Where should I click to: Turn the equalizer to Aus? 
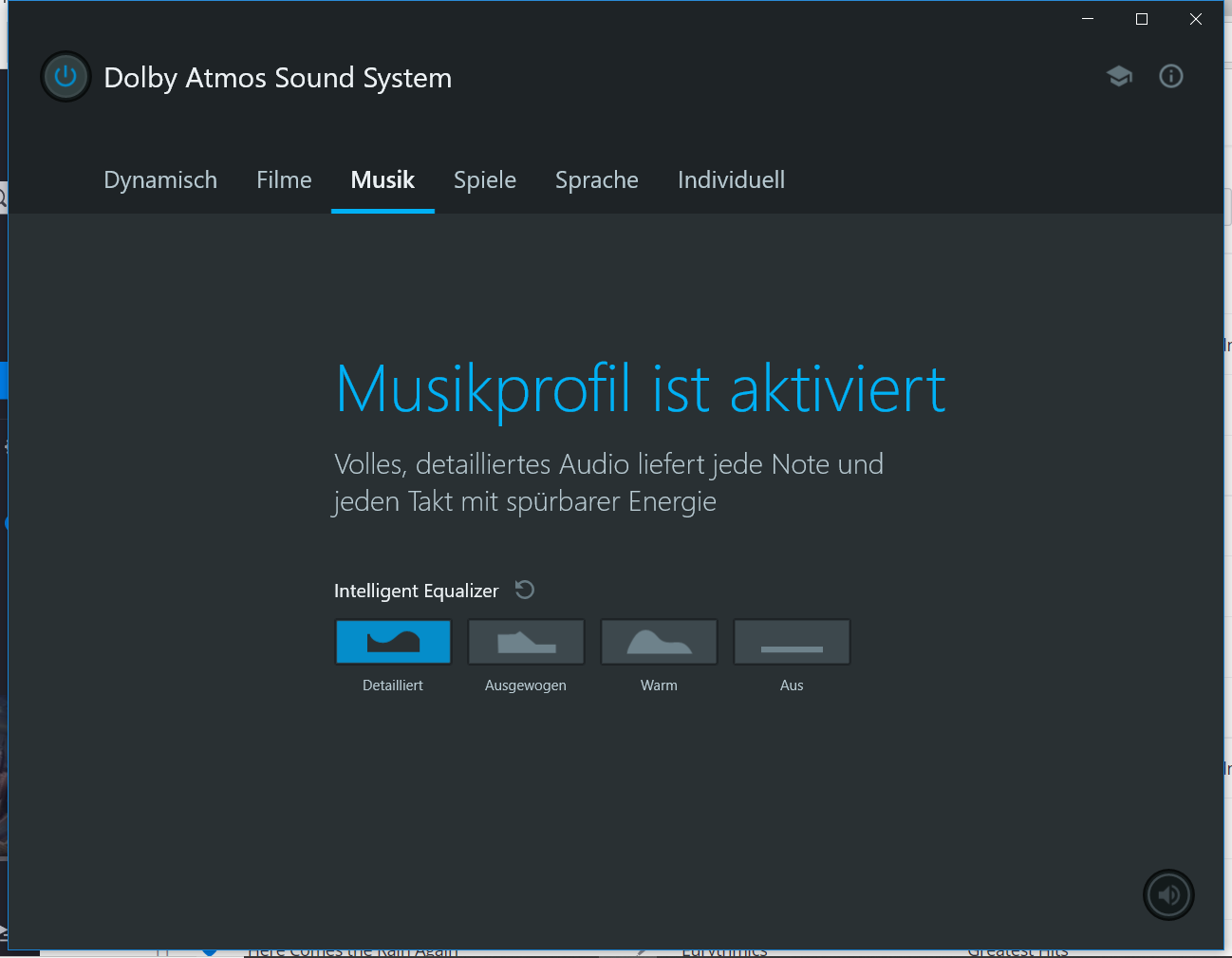tap(792, 642)
